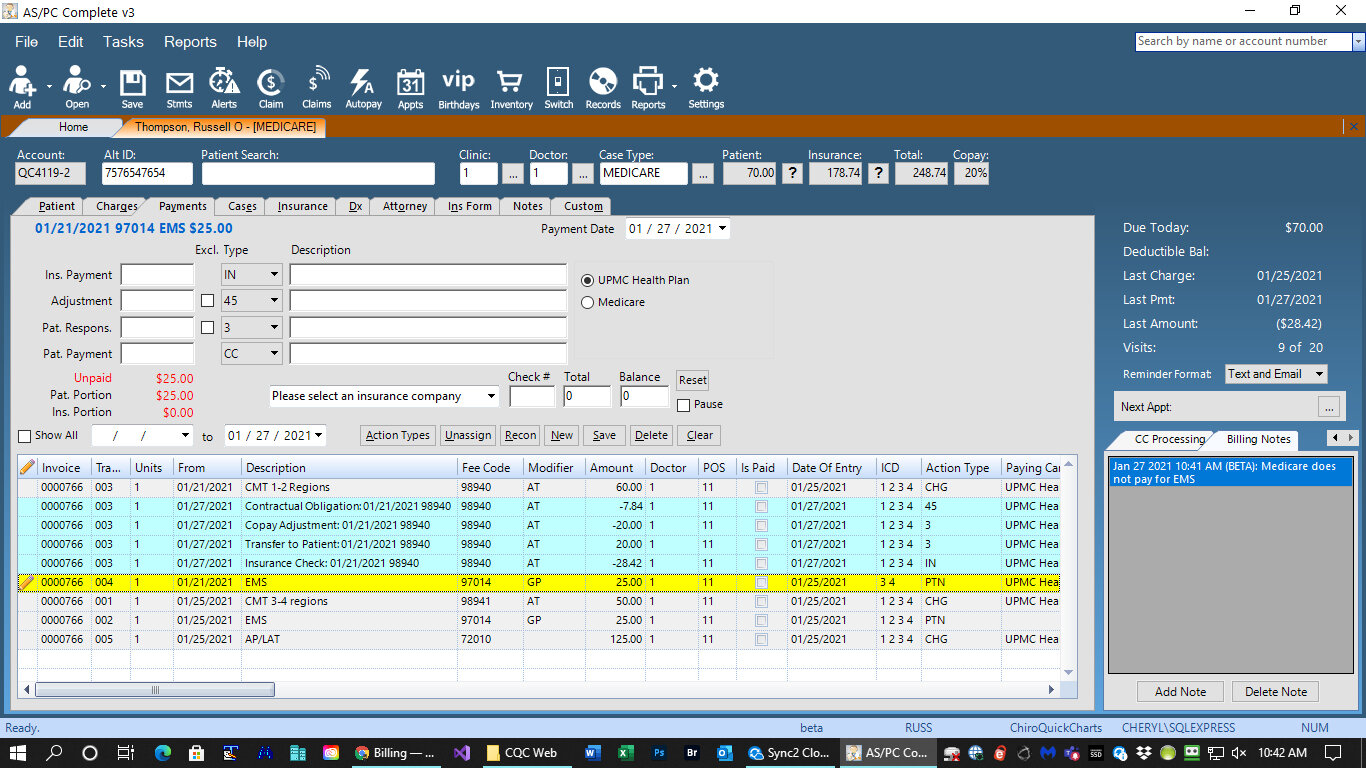Click the Switch toolbar icon
This screenshot has width=1366, height=768.
[x=558, y=88]
